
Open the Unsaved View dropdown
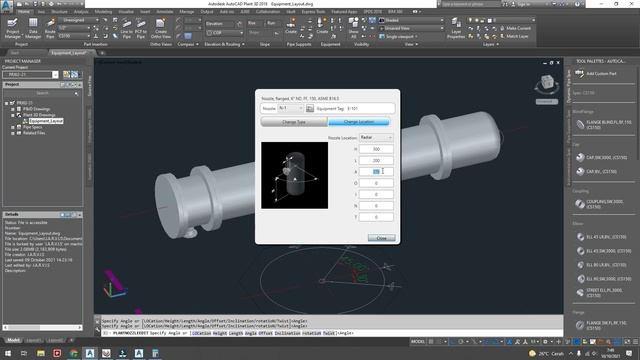411,28
